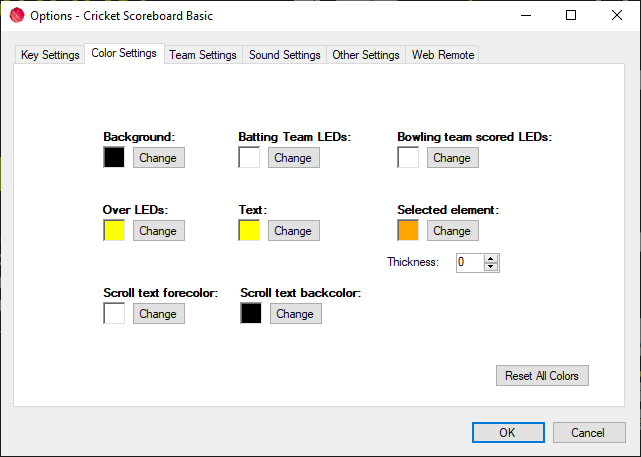Click the black Scroll text backcolor swatch
Image resolution: width=641 pixels, height=457 pixels.
pos(251,314)
